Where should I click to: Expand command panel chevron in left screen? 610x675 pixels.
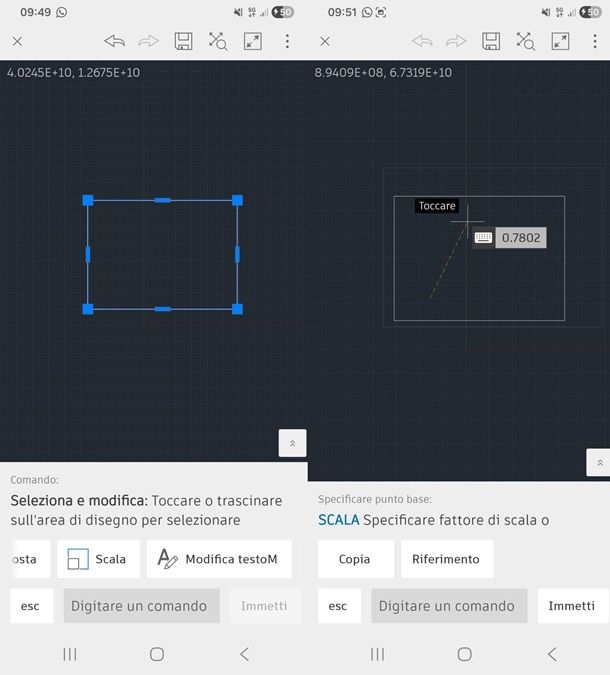pyautogui.click(x=293, y=443)
